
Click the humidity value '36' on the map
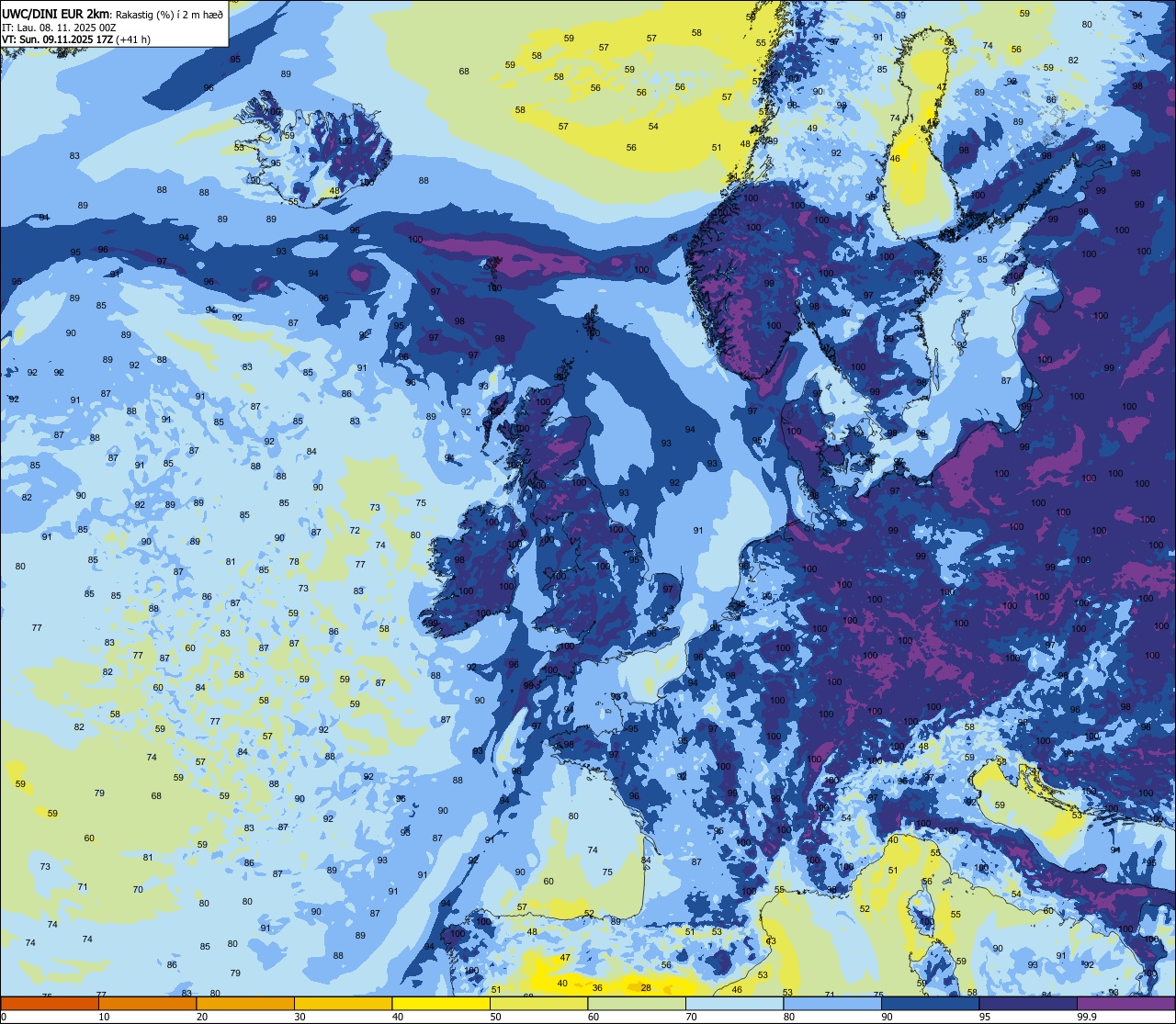point(597,987)
